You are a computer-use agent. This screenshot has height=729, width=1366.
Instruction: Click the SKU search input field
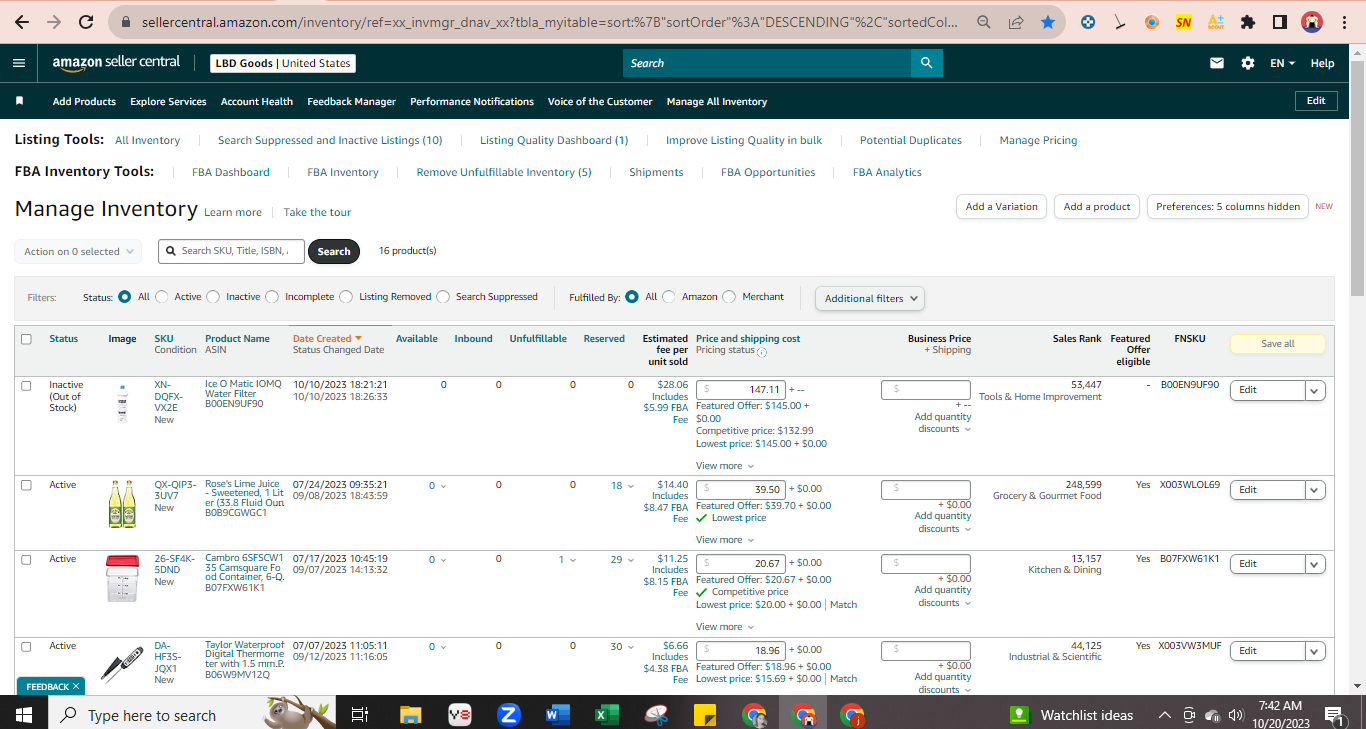231,251
